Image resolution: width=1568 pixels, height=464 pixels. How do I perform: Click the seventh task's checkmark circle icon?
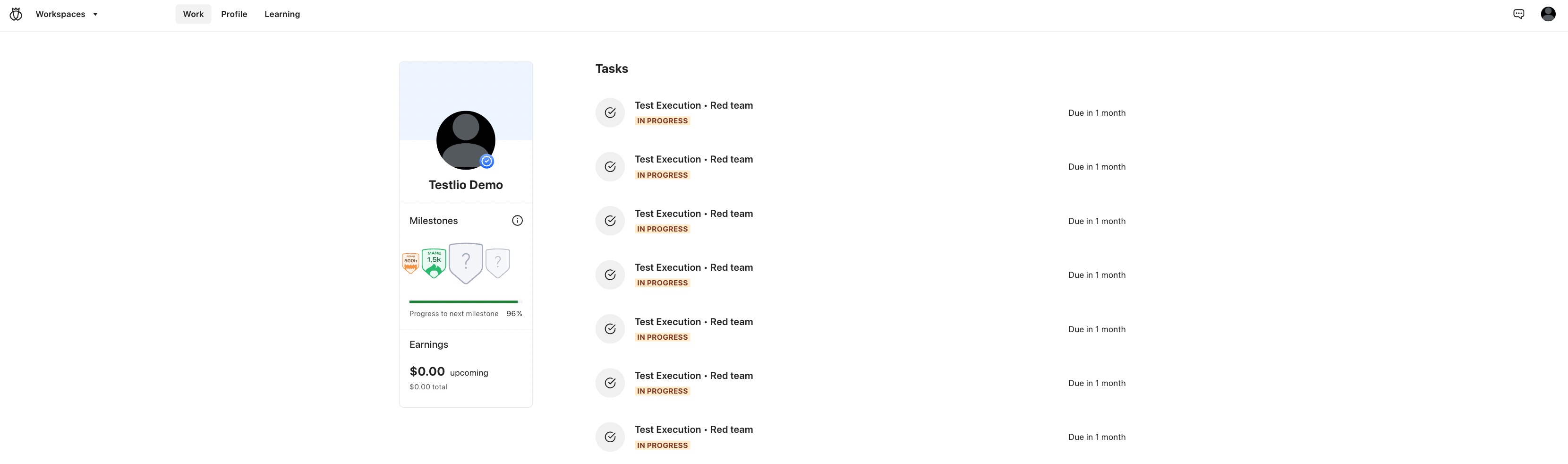point(610,437)
